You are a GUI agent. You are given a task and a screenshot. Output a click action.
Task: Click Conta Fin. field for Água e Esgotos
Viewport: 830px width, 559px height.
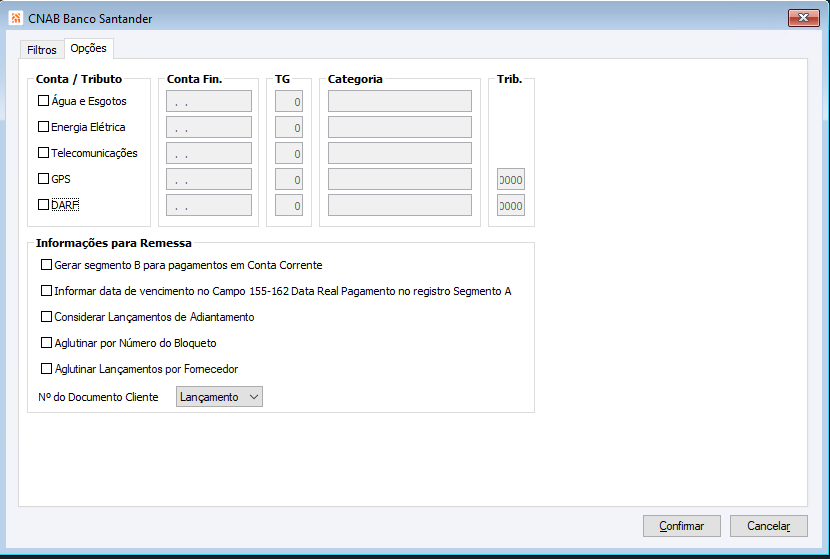[209, 101]
